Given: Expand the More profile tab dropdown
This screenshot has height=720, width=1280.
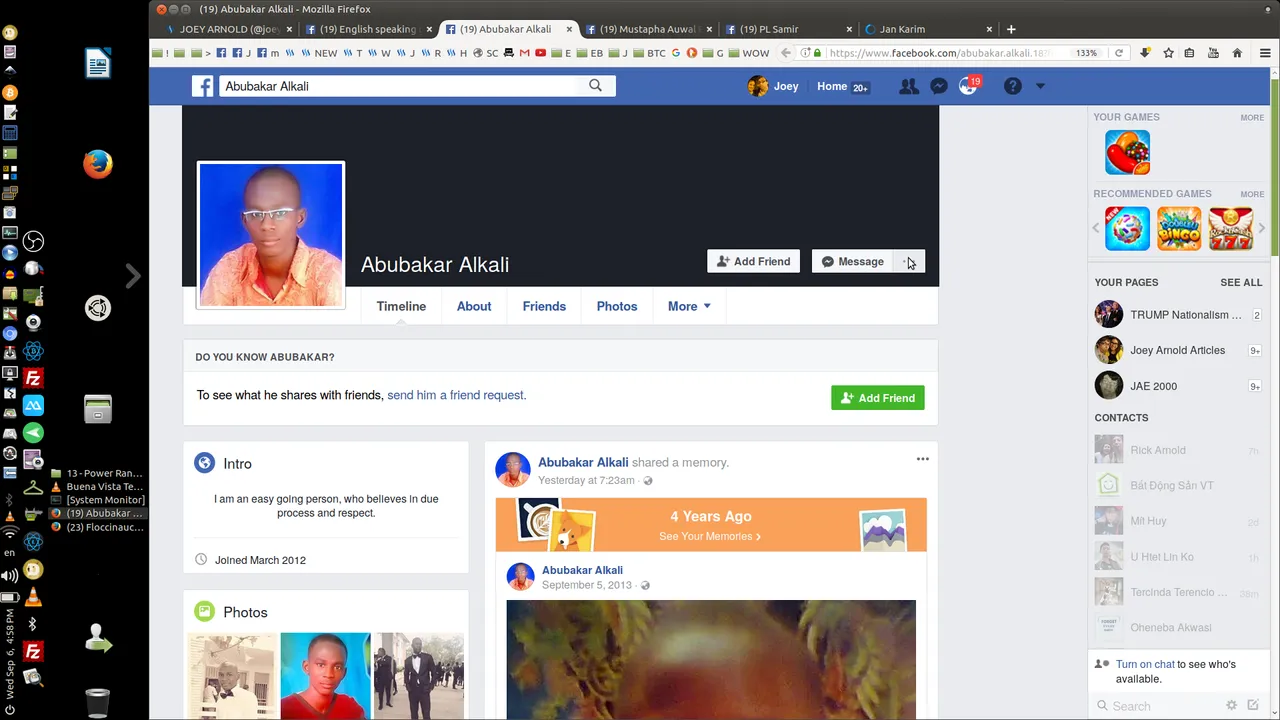Looking at the screenshot, I should pyautogui.click(x=689, y=306).
